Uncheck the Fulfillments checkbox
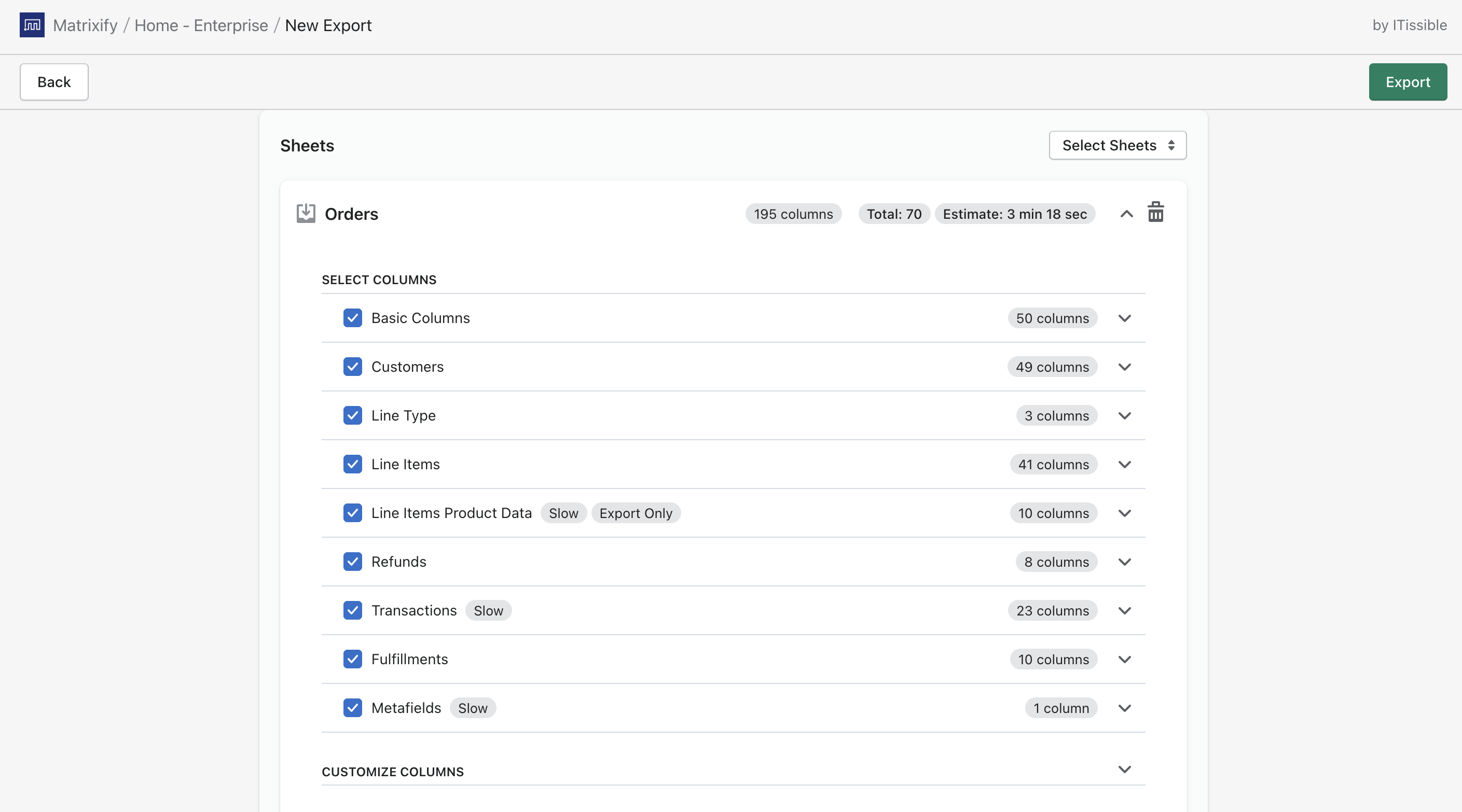The height and width of the screenshot is (812, 1462). [352, 659]
